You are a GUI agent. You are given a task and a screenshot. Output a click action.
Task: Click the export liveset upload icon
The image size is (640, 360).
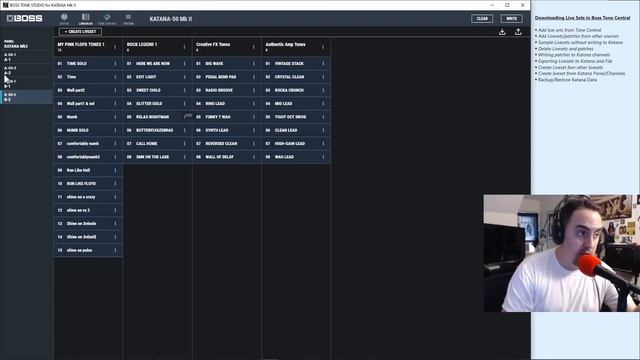point(518,32)
